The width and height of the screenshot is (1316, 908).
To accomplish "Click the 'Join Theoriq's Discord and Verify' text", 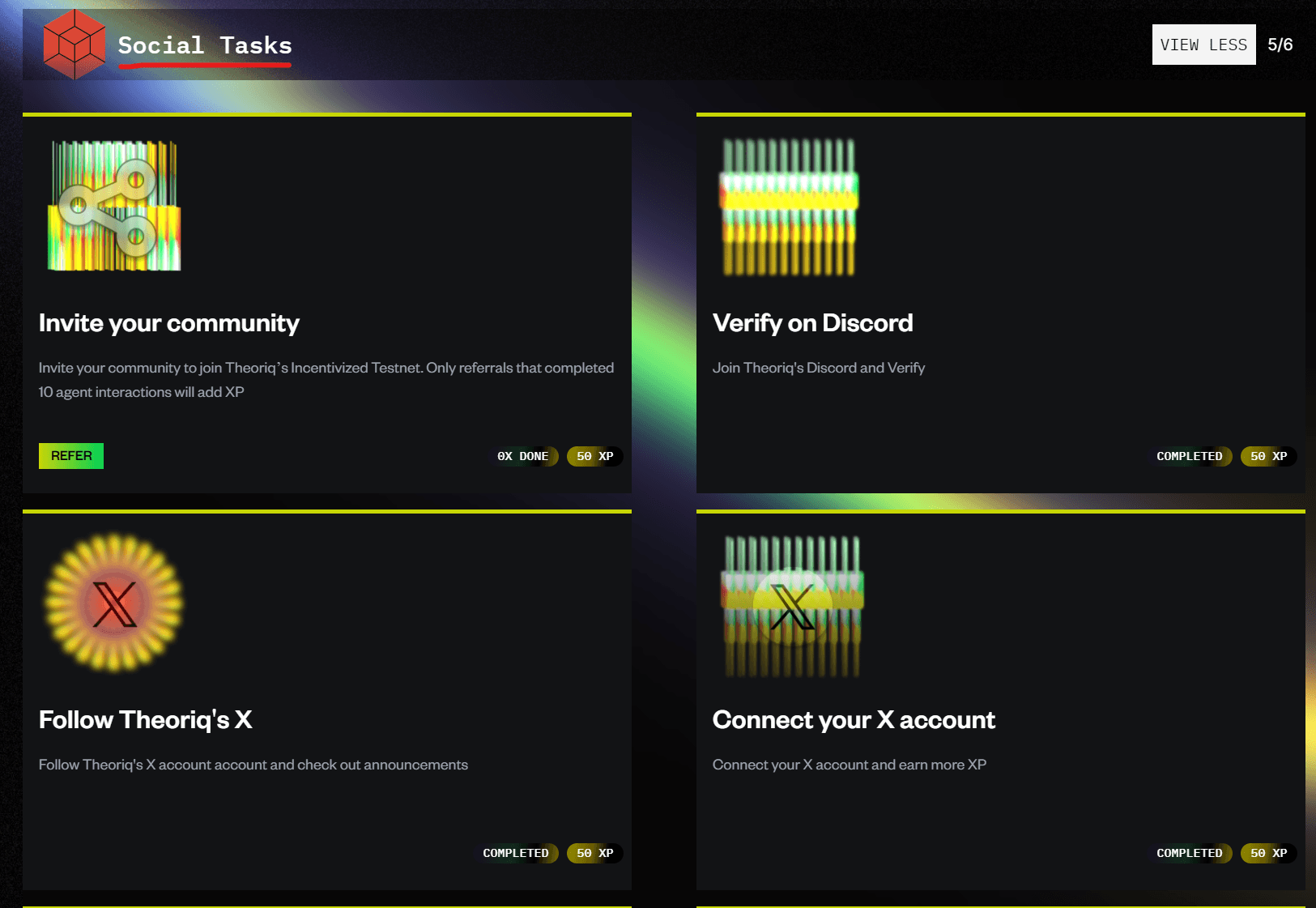I will pyautogui.click(x=819, y=368).
